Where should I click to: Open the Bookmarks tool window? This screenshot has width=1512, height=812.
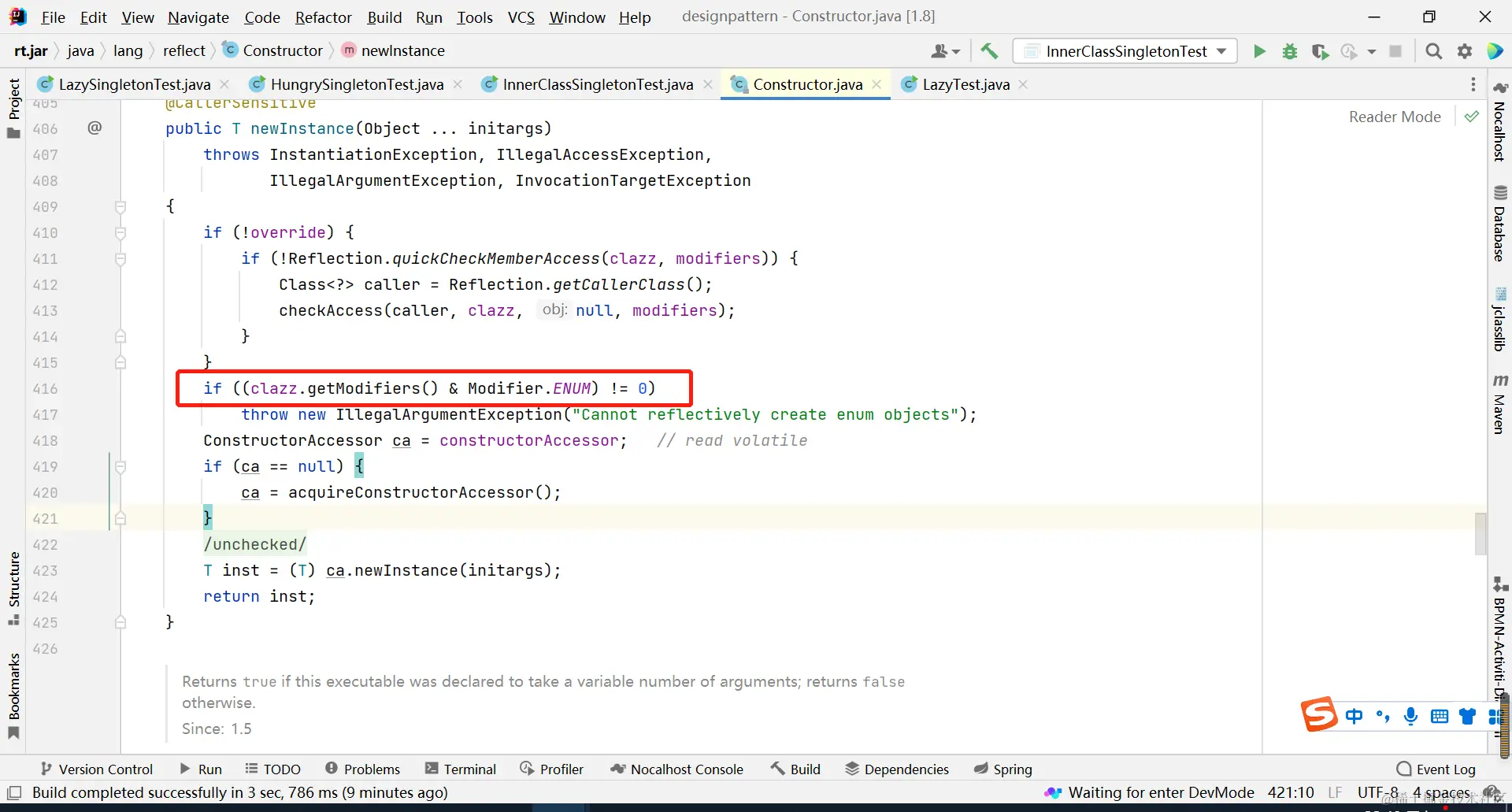click(13, 696)
